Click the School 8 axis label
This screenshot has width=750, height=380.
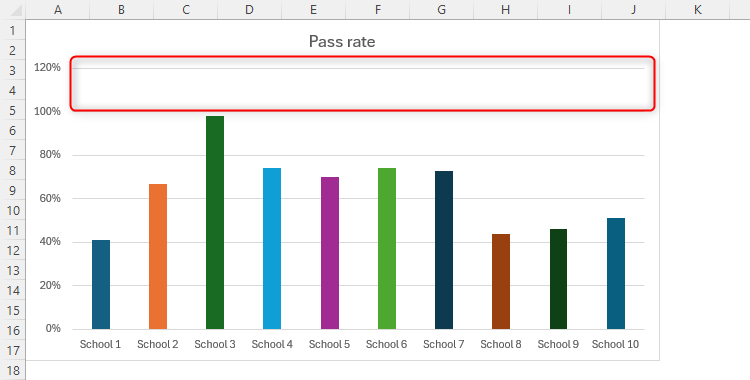(501, 344)
